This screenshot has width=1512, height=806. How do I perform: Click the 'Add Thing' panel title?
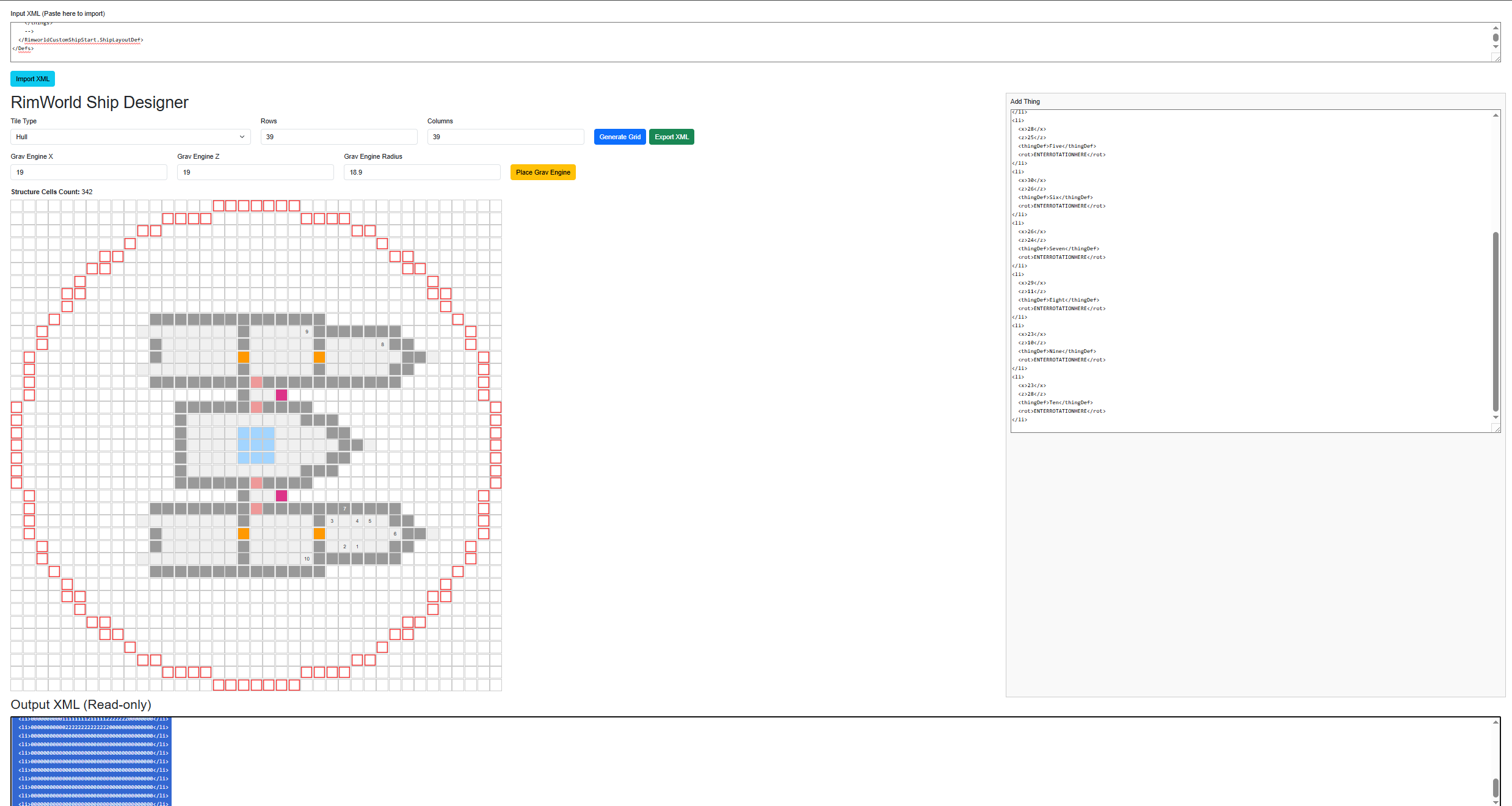pos(1025,101)
